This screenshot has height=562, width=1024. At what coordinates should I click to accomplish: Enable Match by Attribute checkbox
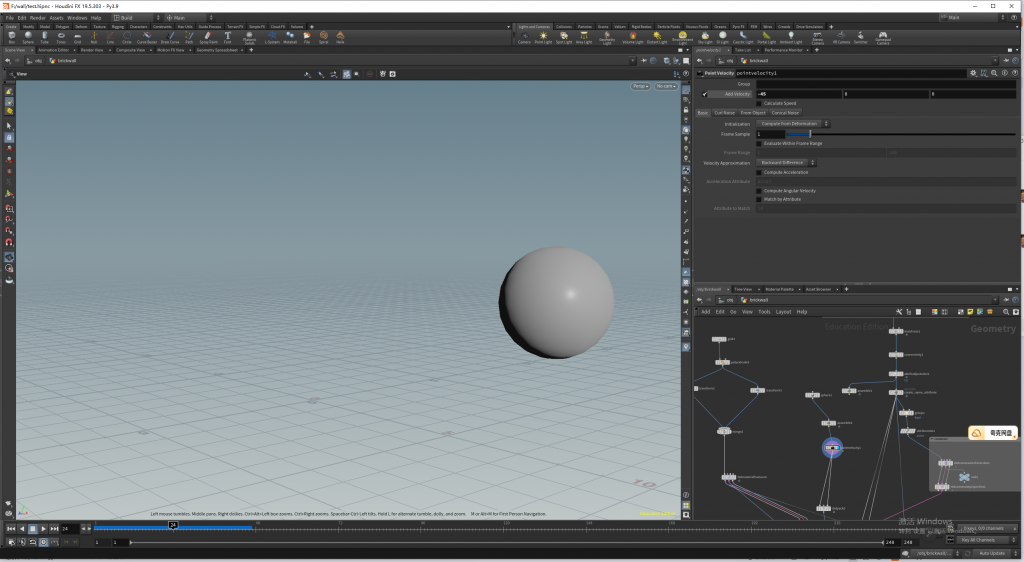point(759,199)
